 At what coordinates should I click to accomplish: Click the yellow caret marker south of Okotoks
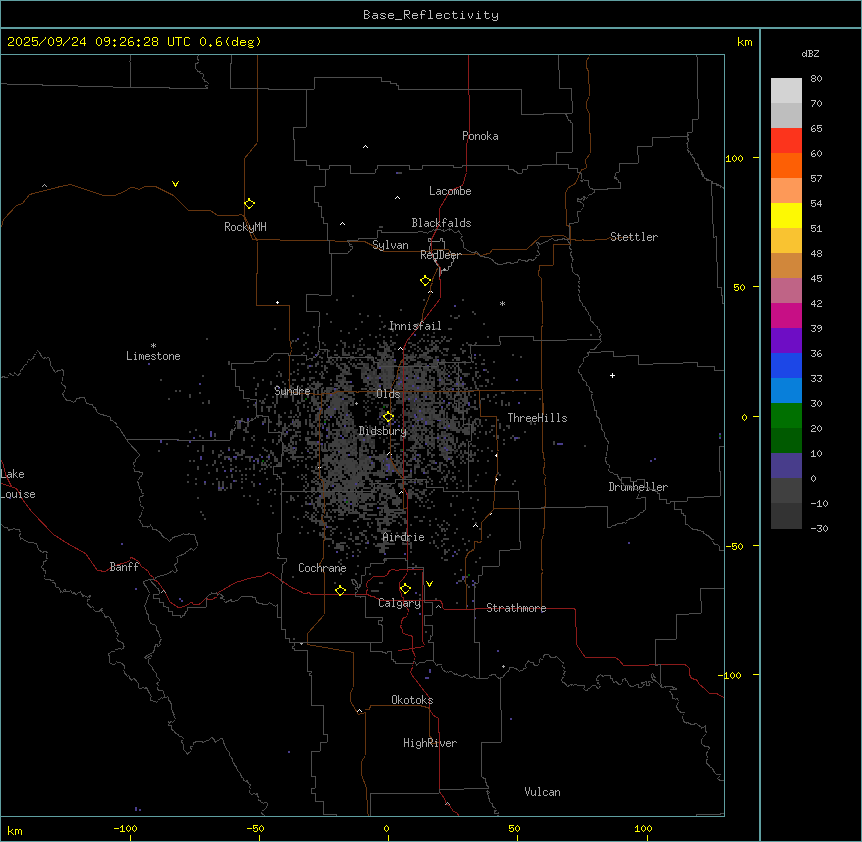359,711
